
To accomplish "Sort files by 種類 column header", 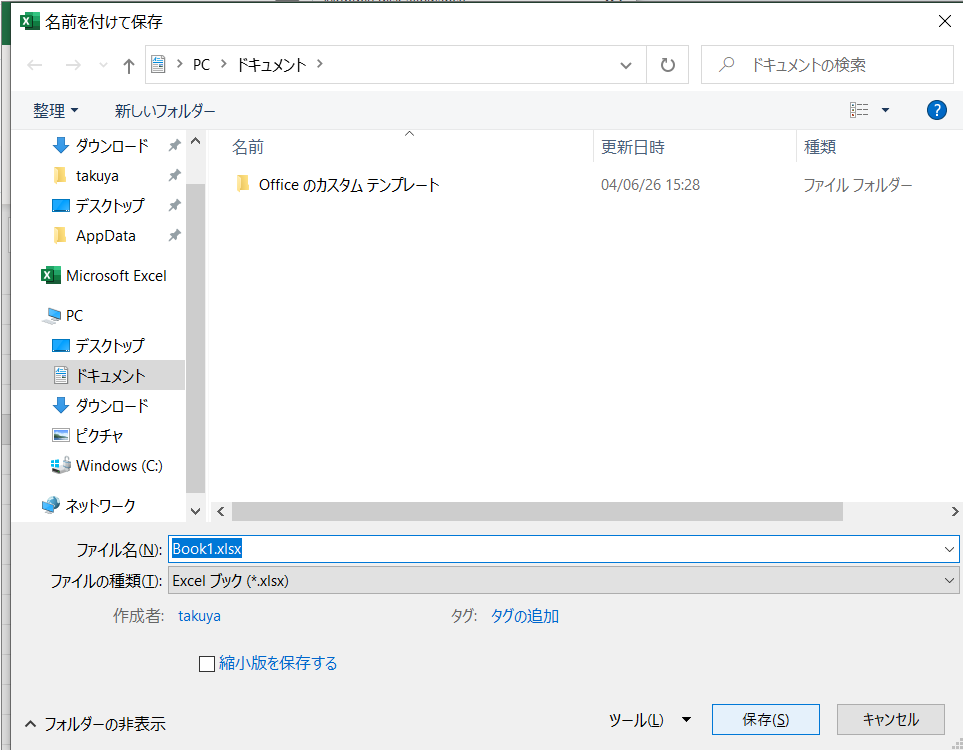I will (820, 147).
